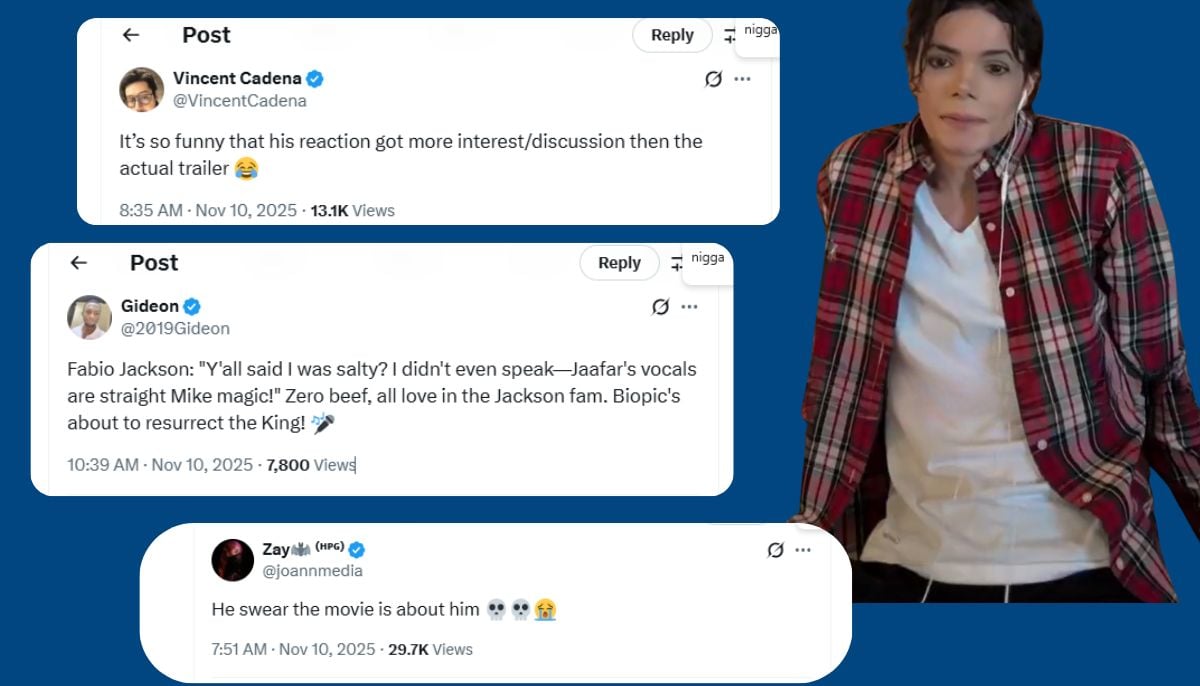Open Grok icon on Zay post
This screenshot has width=1200, height=686.
coord(775,550)
